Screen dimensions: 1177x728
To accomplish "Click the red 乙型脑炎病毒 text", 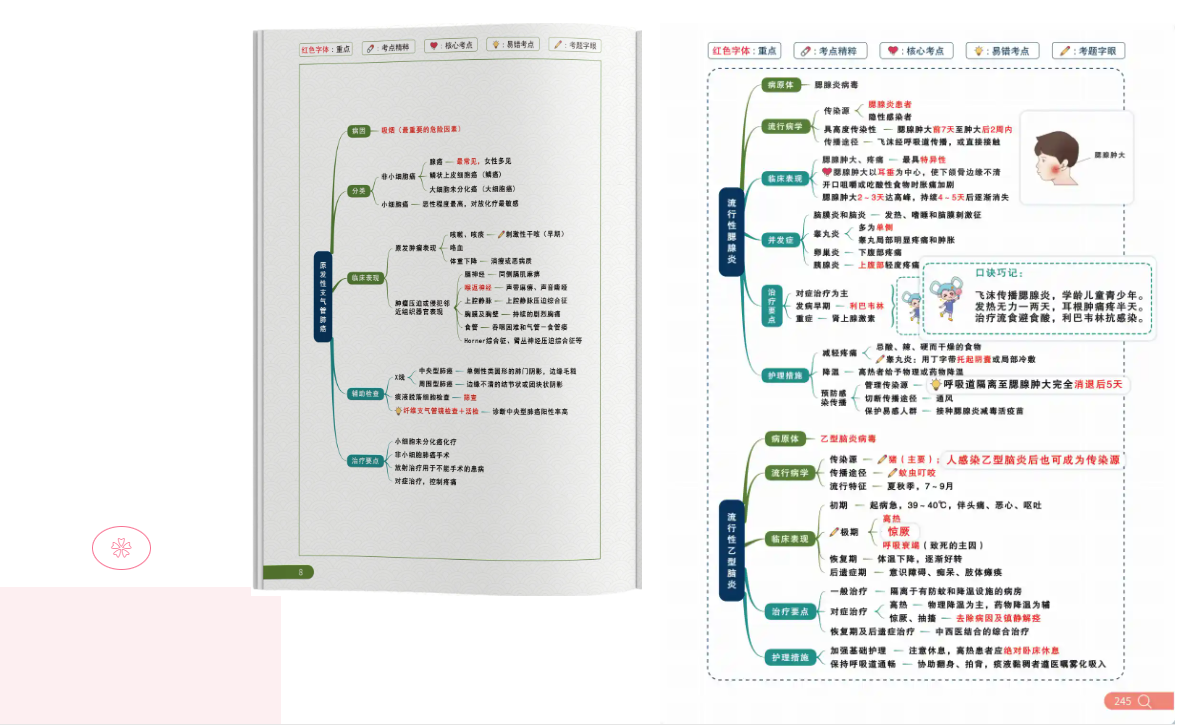I will [x=847, y=439].
